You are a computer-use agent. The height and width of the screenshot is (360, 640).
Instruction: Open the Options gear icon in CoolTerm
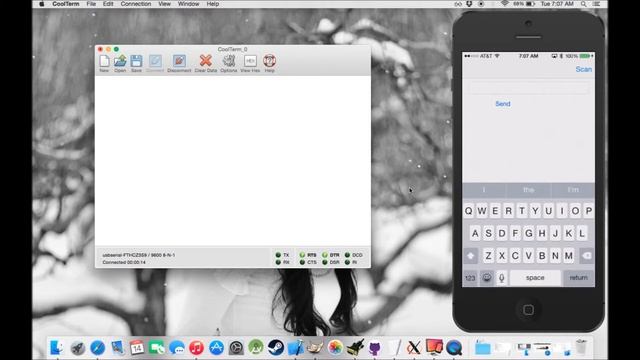[229, 61]
